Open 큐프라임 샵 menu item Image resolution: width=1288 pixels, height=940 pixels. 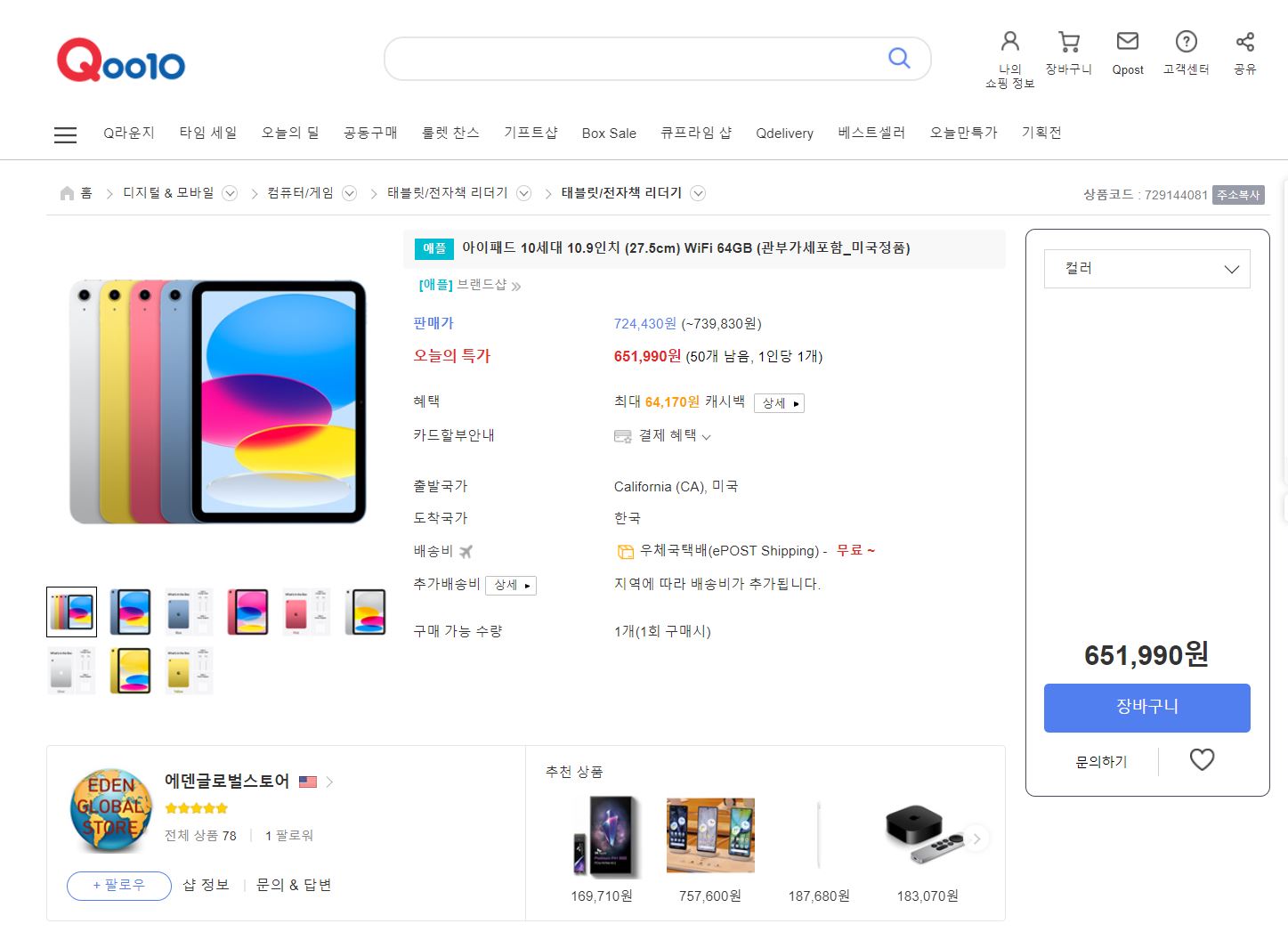point(696,133)
